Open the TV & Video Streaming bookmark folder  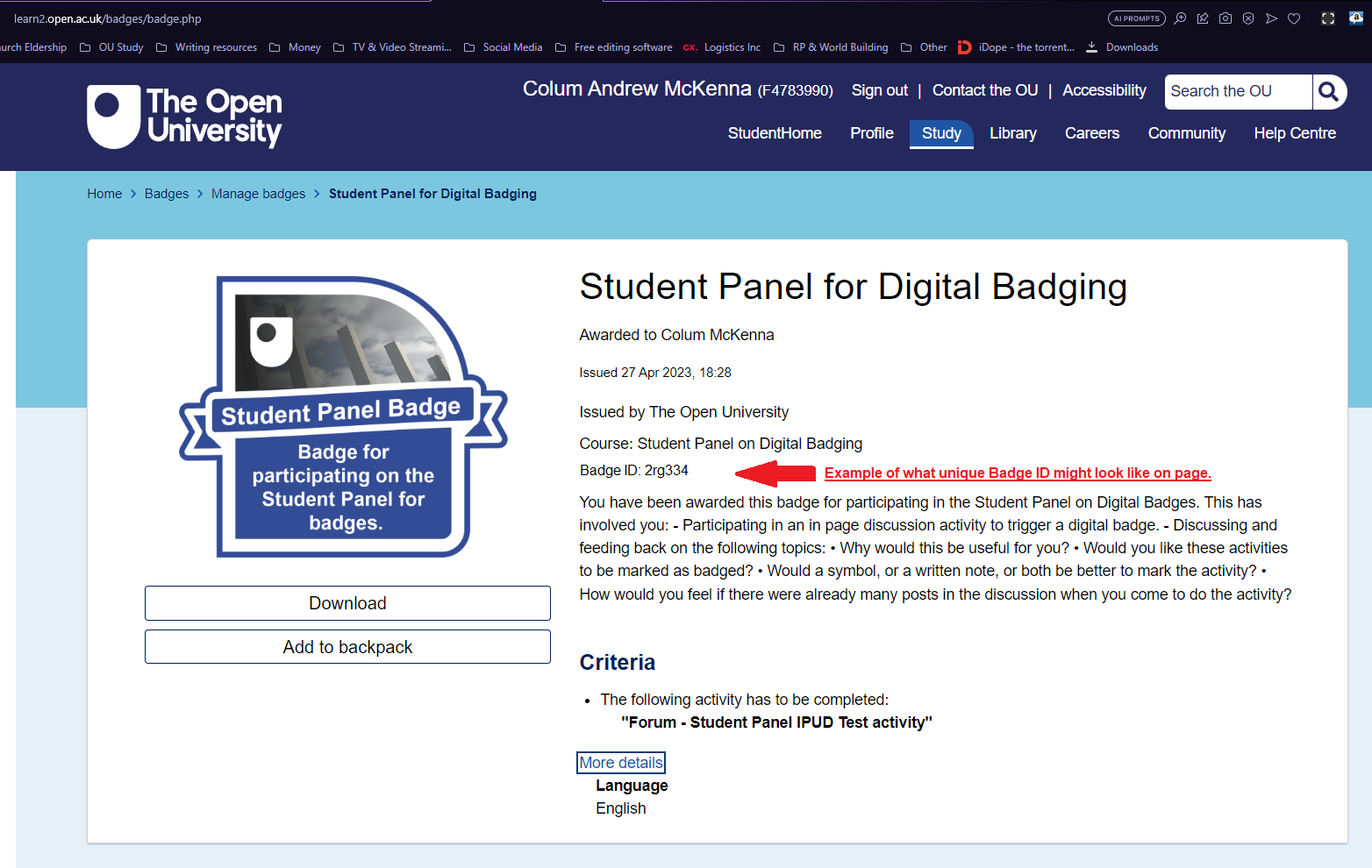[392, 47]
